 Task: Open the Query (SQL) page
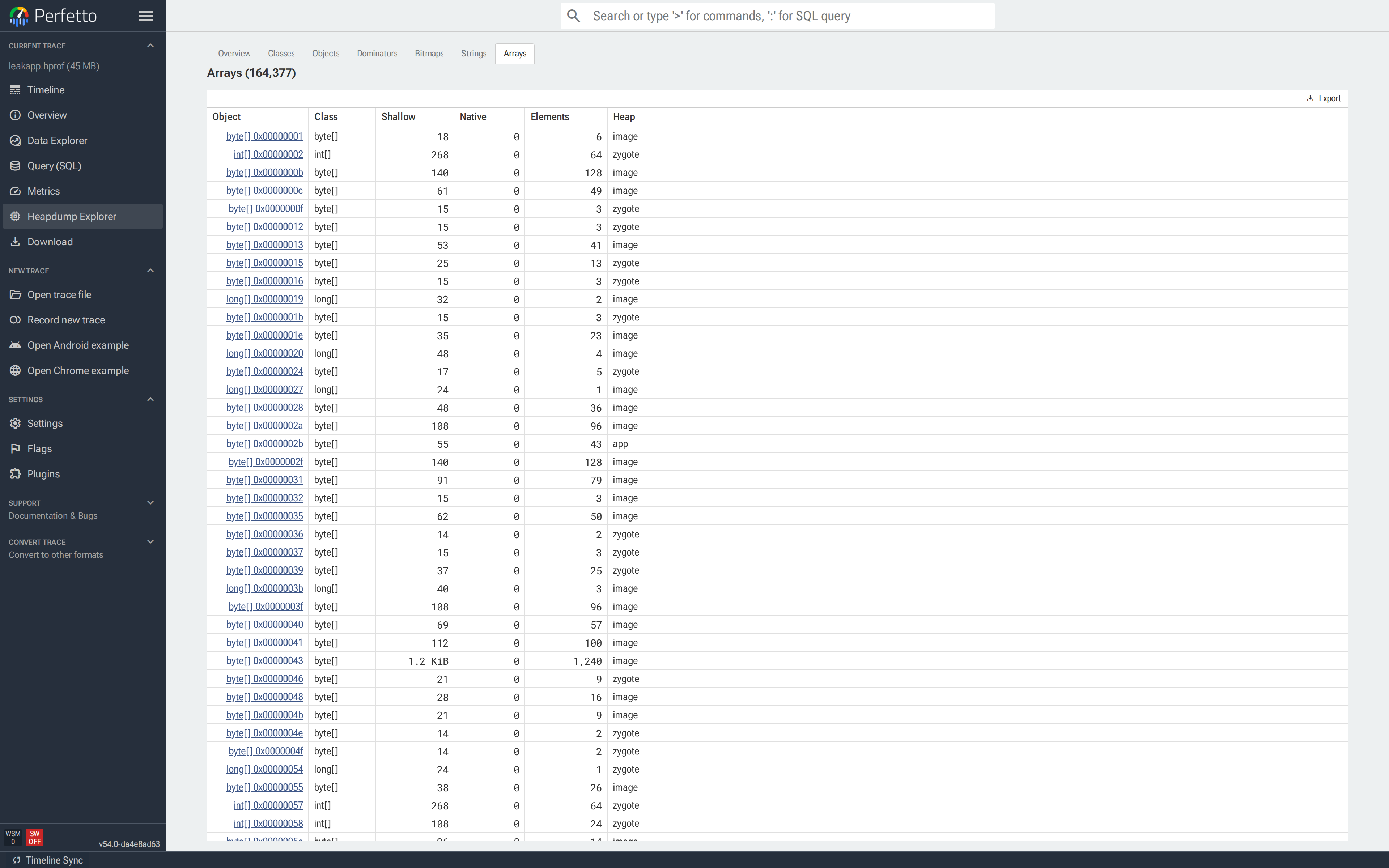55,165
